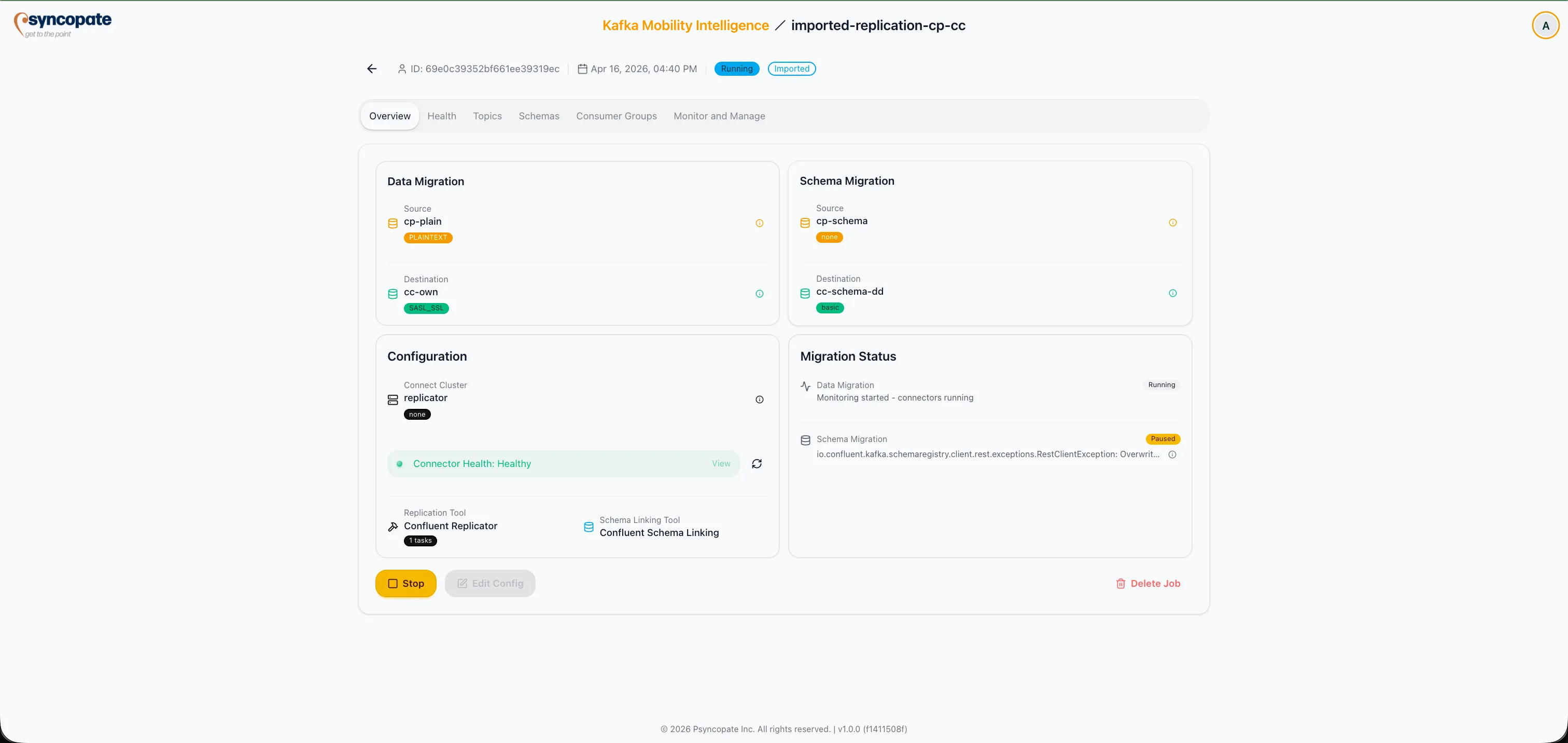View connector health details
Image resolution: width=1568 pixels, height=743 pixels.
pos(721,463)
